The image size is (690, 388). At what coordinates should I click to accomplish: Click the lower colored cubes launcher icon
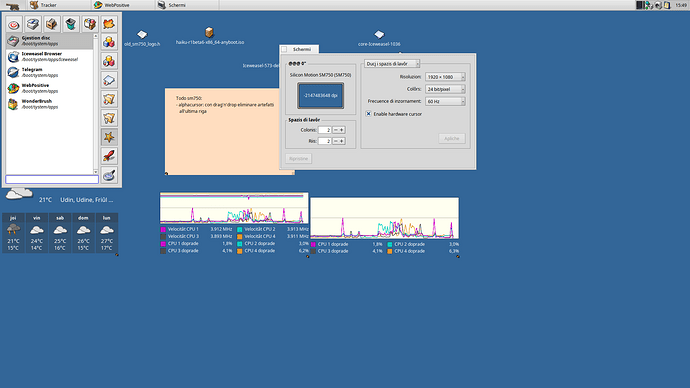[x=109, y=61]
